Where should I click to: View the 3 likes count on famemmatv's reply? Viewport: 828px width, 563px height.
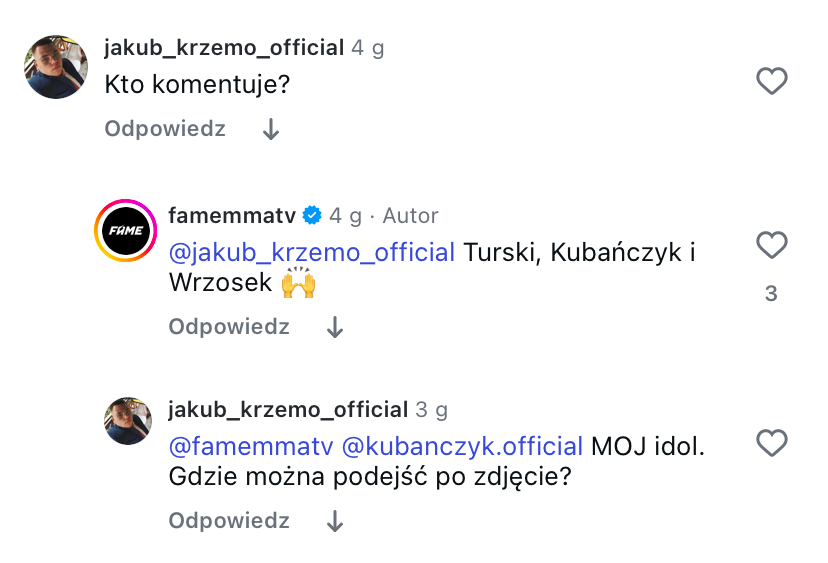771,294
